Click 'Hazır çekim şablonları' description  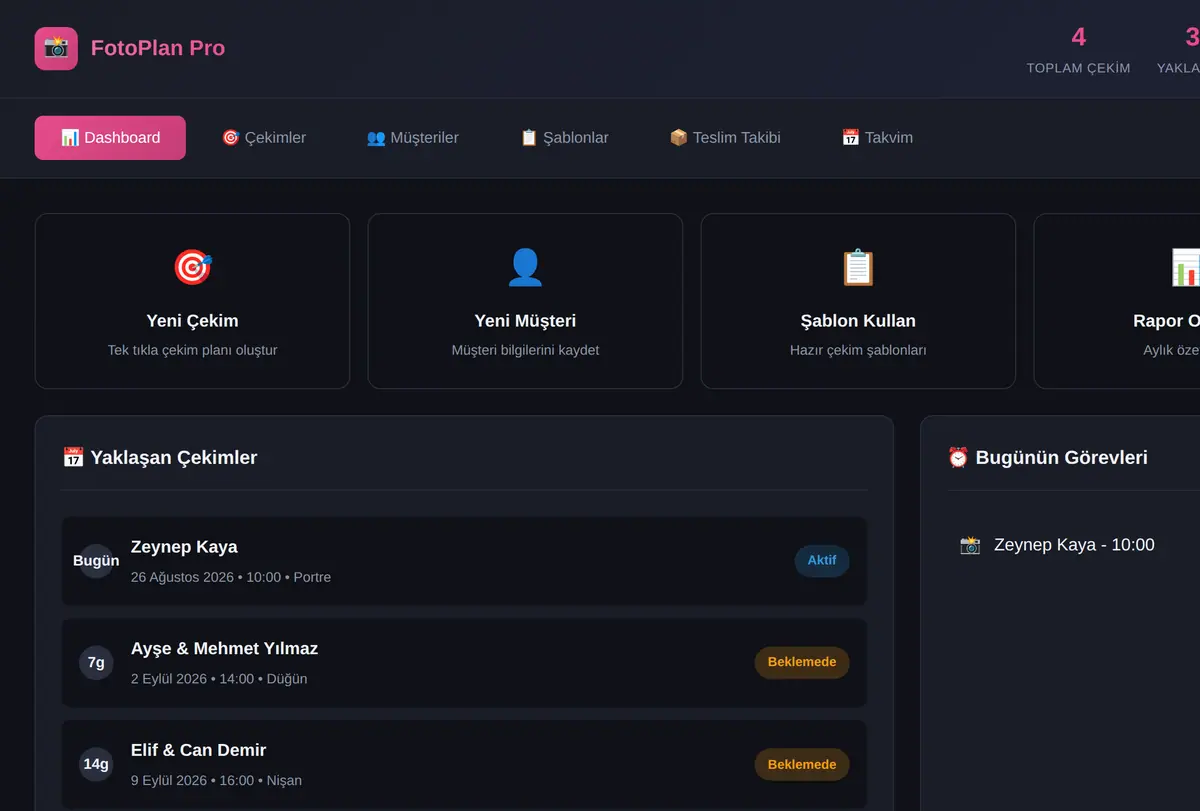[858, 350]
